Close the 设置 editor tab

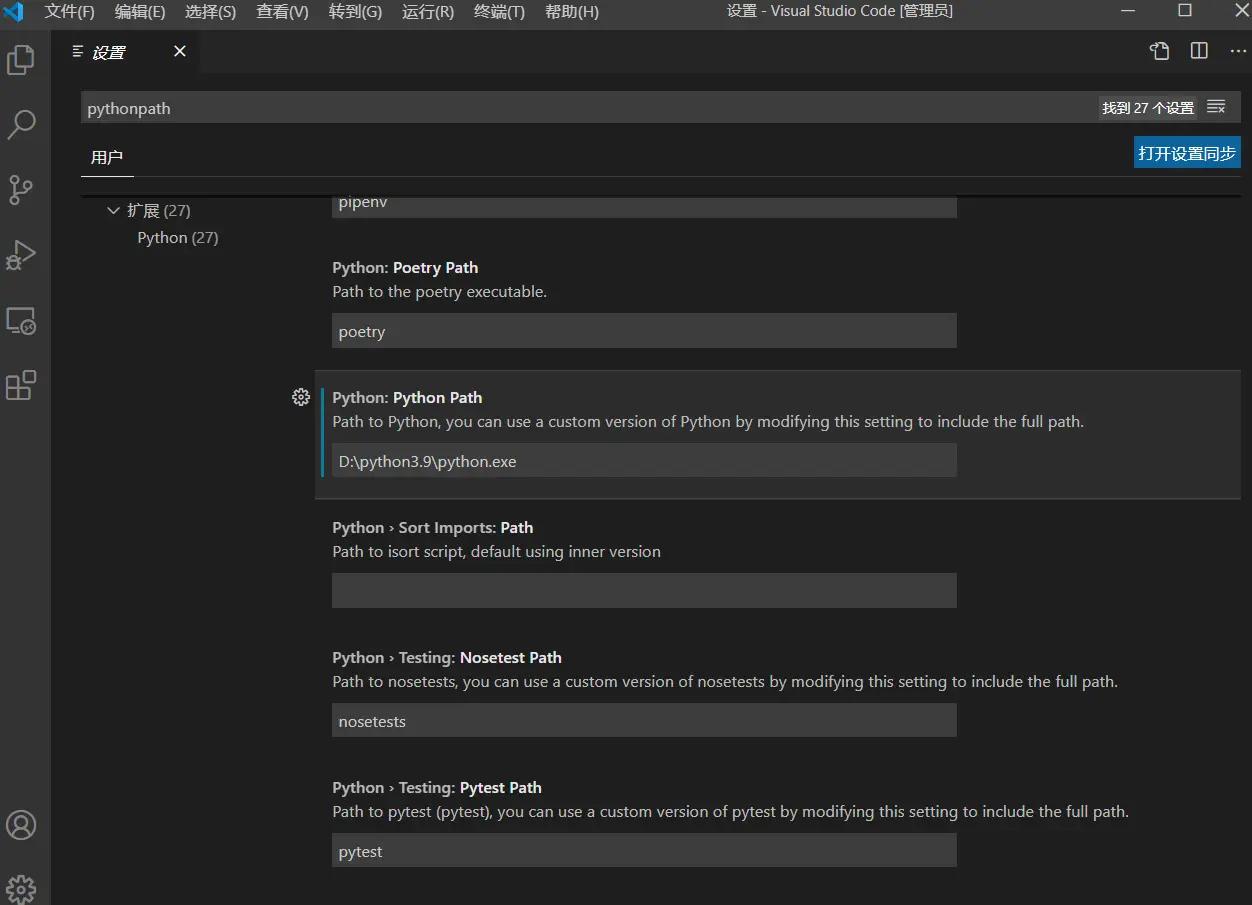(x=180, y=51)
